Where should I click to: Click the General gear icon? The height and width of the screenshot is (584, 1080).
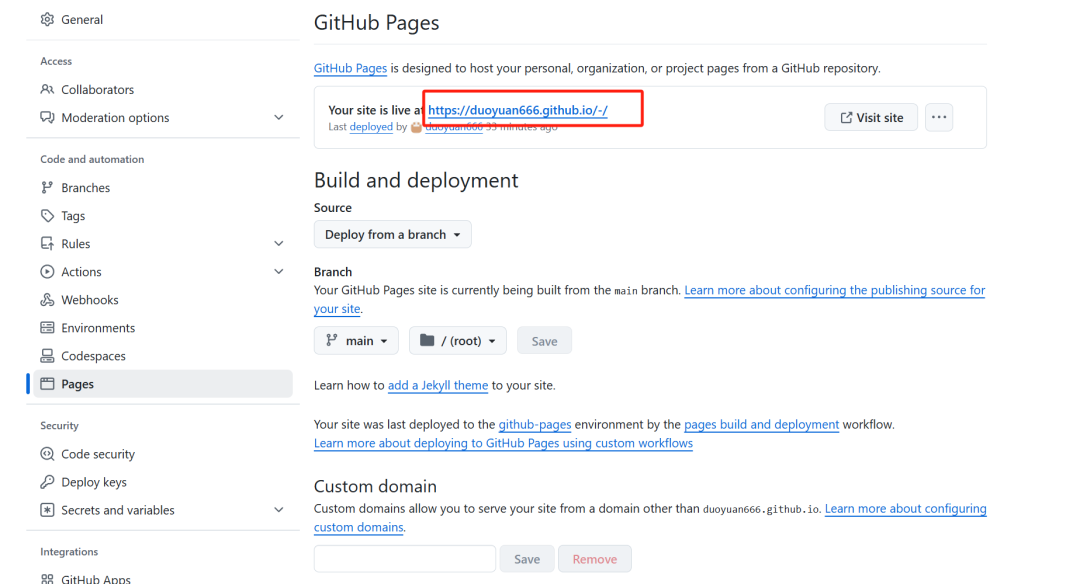click(x=47, y=19)
